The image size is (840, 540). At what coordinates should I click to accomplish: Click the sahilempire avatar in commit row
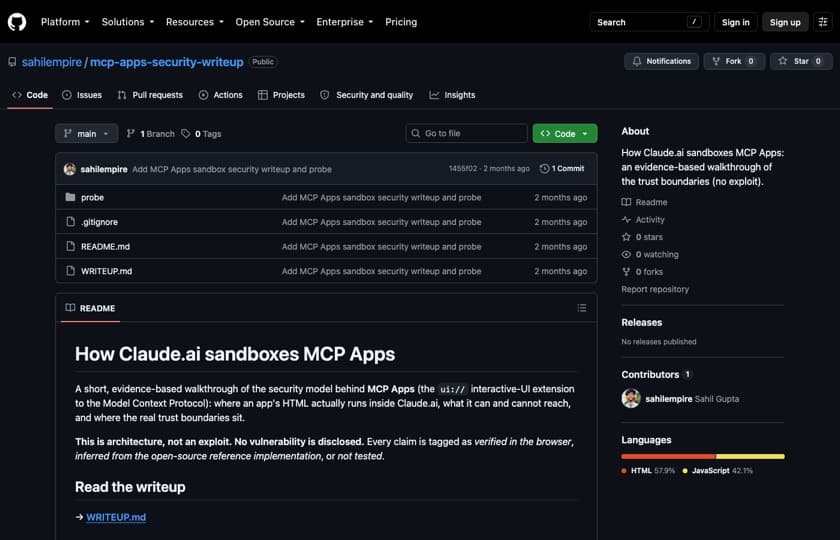tap(70, 169)
